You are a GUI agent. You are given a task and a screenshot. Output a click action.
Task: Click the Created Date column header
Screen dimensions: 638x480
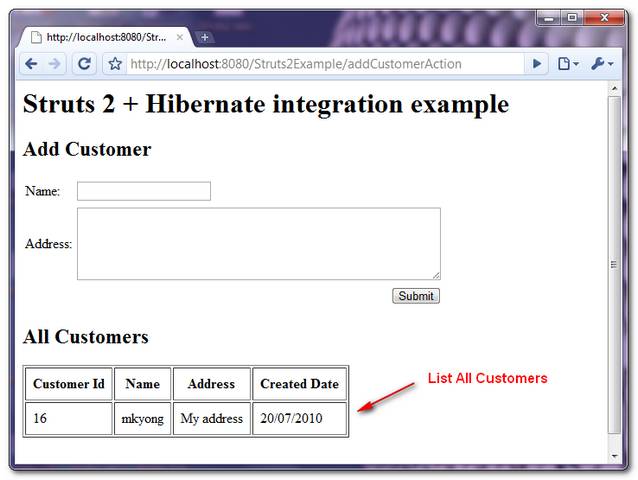pos(299,384)
